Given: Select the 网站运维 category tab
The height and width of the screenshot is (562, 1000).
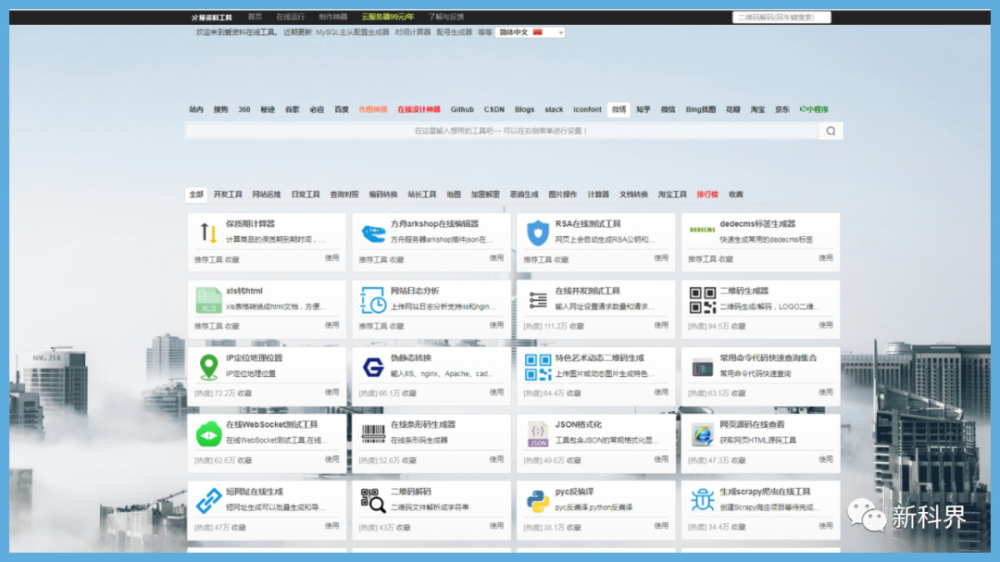Looking at the screenshot, I should tap(267, 195).
